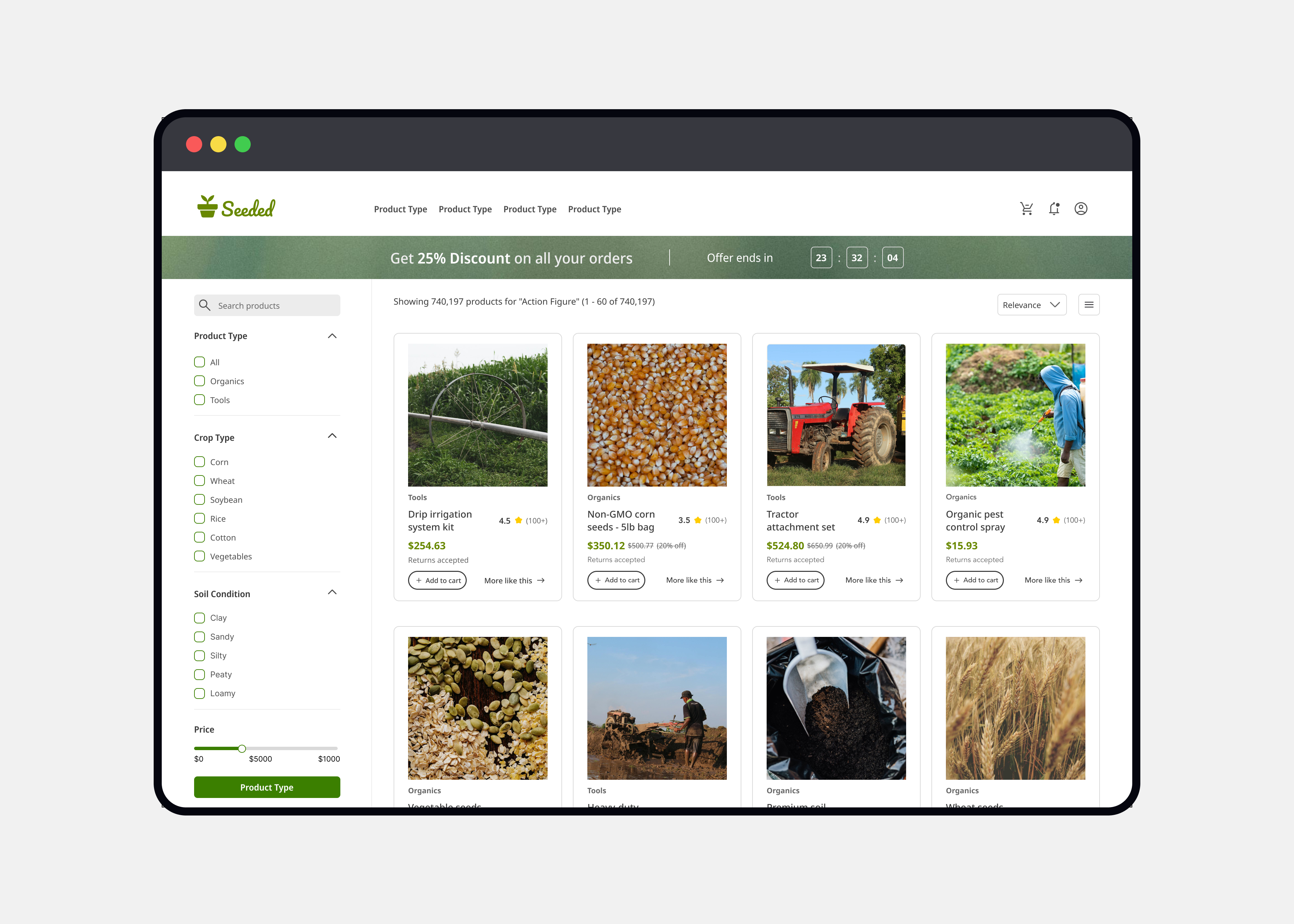
Task: Check the All product type box
Action: (x=199, y=362)
